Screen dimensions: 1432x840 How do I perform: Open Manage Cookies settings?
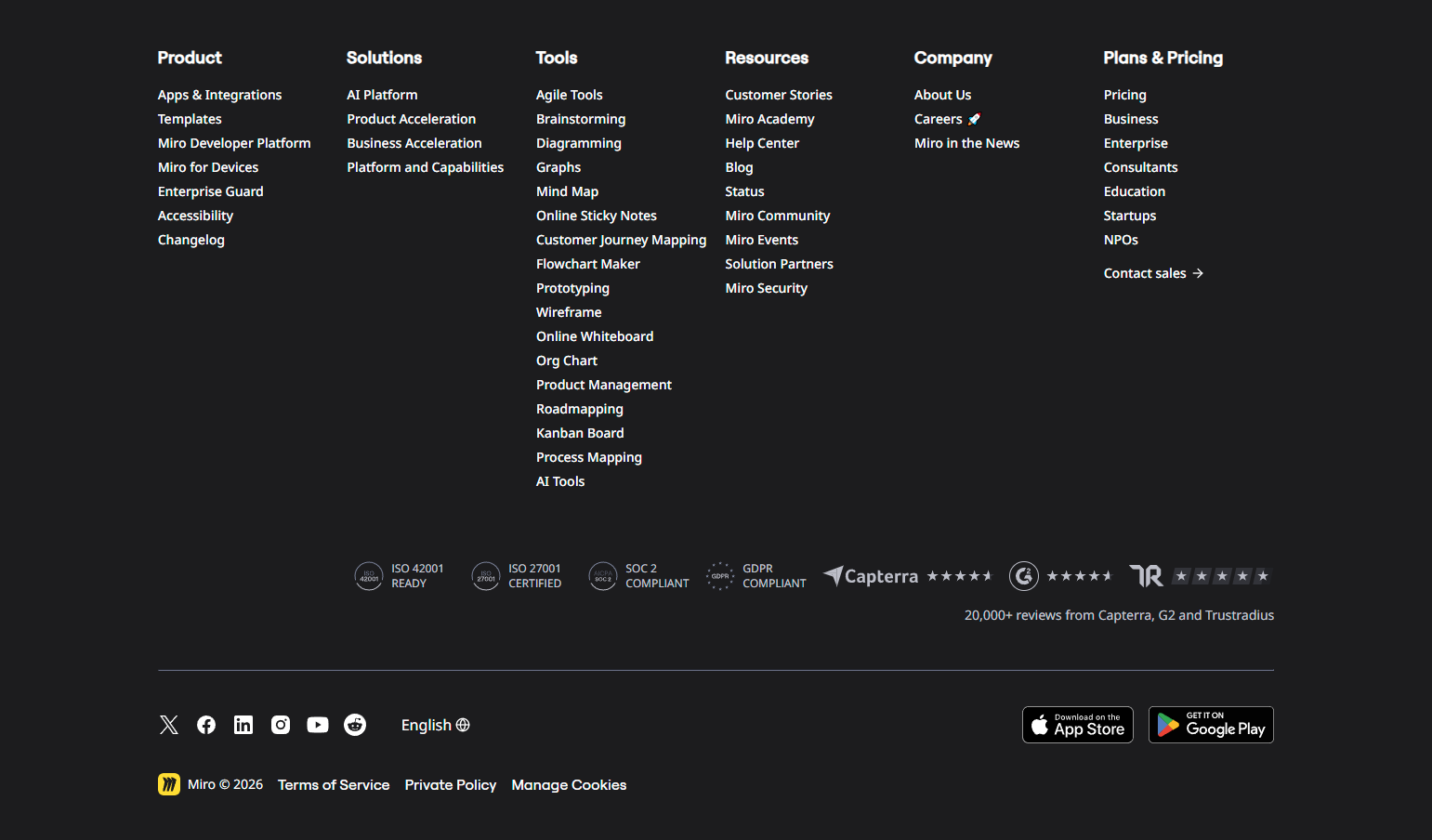pos(569,784)
